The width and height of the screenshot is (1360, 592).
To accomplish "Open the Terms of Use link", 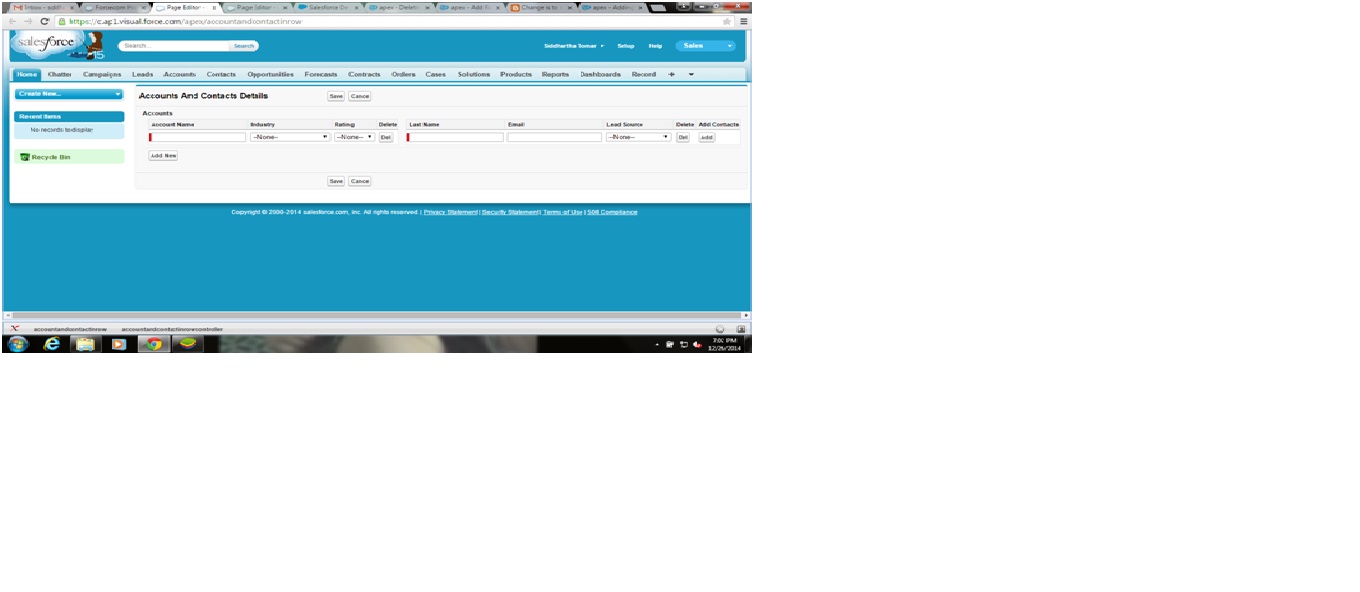I will [x=563, y=212].
